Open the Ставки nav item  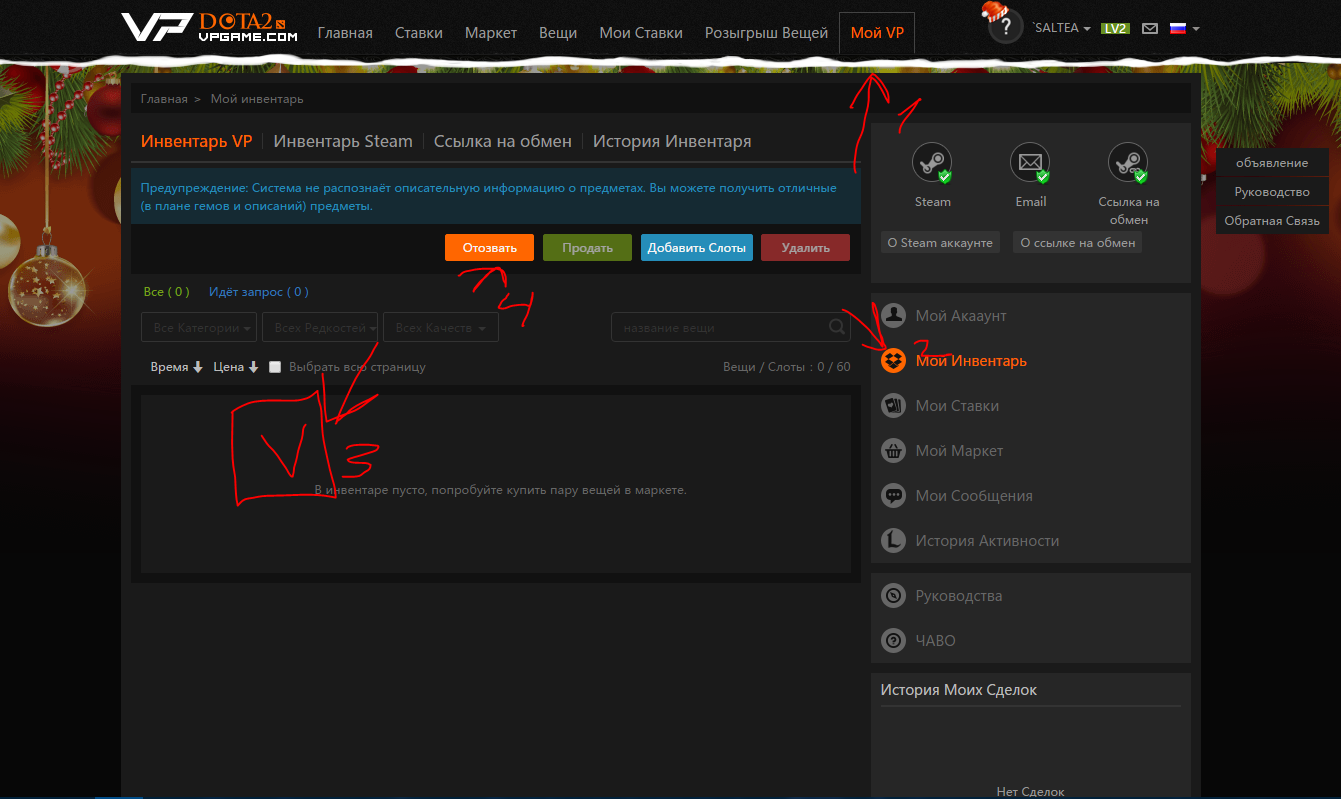pyautogui.click(x=419, y=33)
